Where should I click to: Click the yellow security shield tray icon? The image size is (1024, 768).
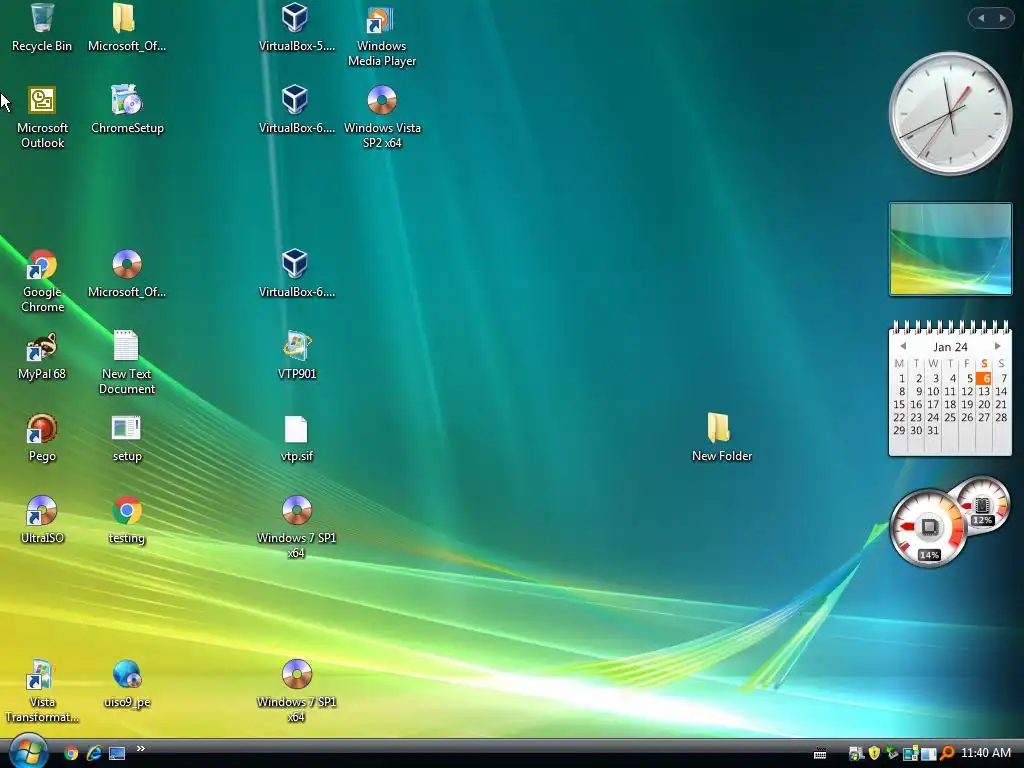pyautogui.click(x=874, y=753)
